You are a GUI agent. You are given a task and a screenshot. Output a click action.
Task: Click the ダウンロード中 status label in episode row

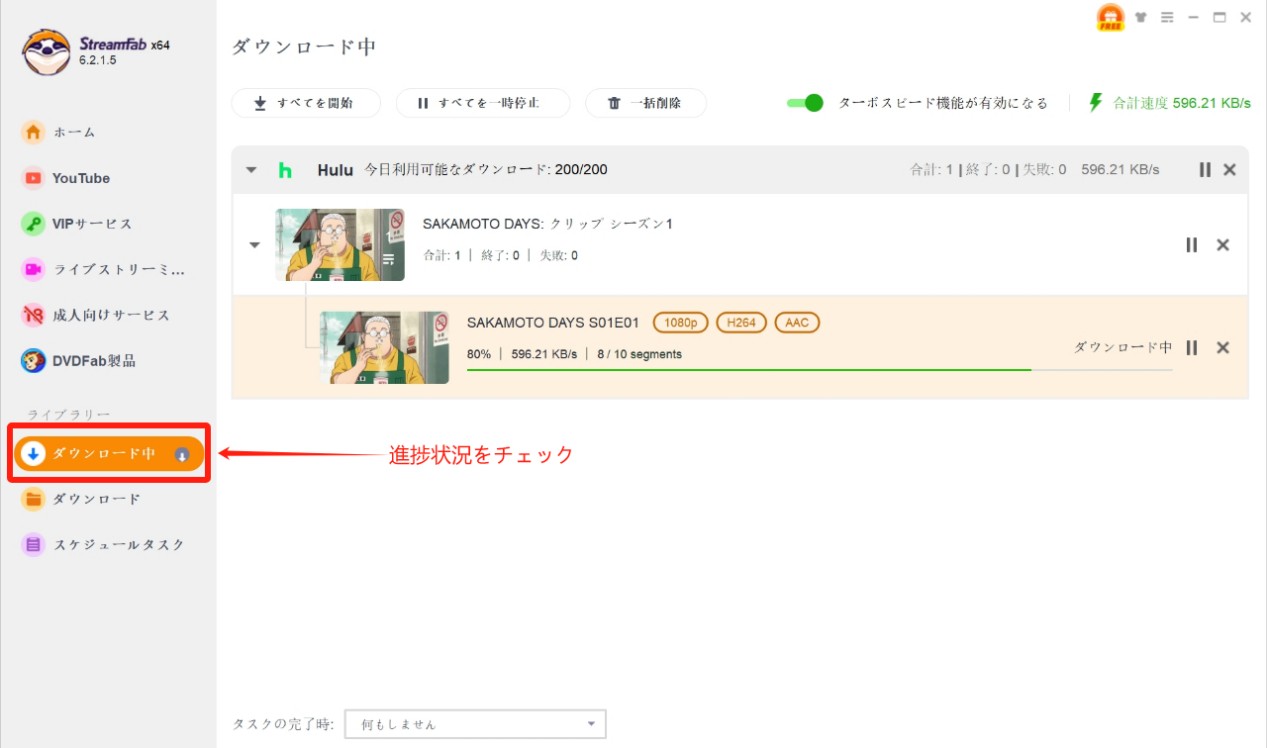coord(1123,347)
